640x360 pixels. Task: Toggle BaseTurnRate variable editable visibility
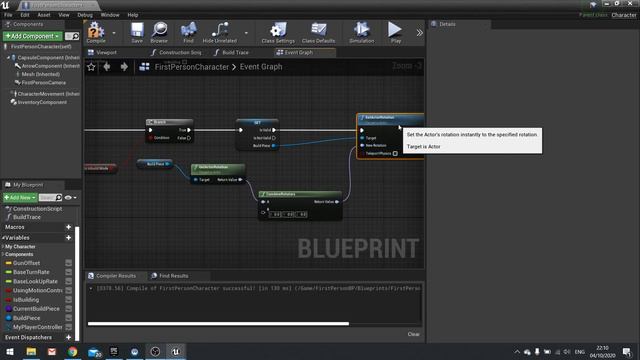(69, 272)
